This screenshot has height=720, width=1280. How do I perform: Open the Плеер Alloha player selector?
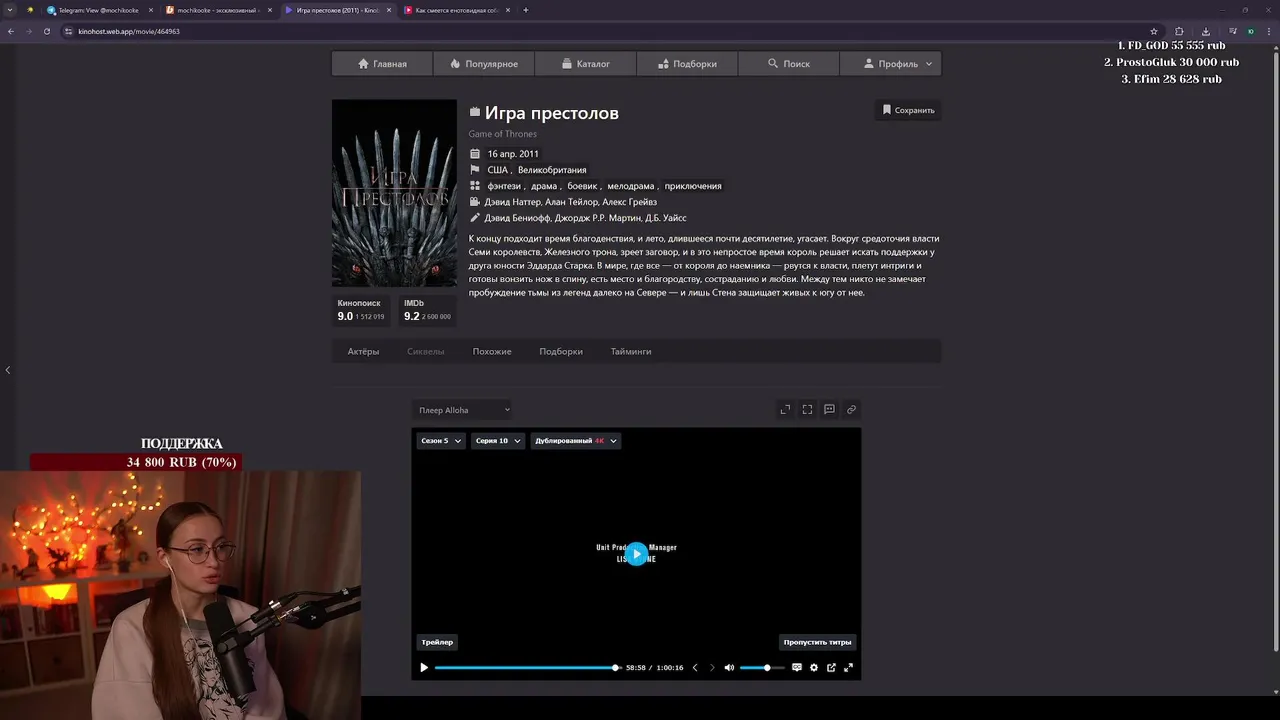[x=464, y=410]
